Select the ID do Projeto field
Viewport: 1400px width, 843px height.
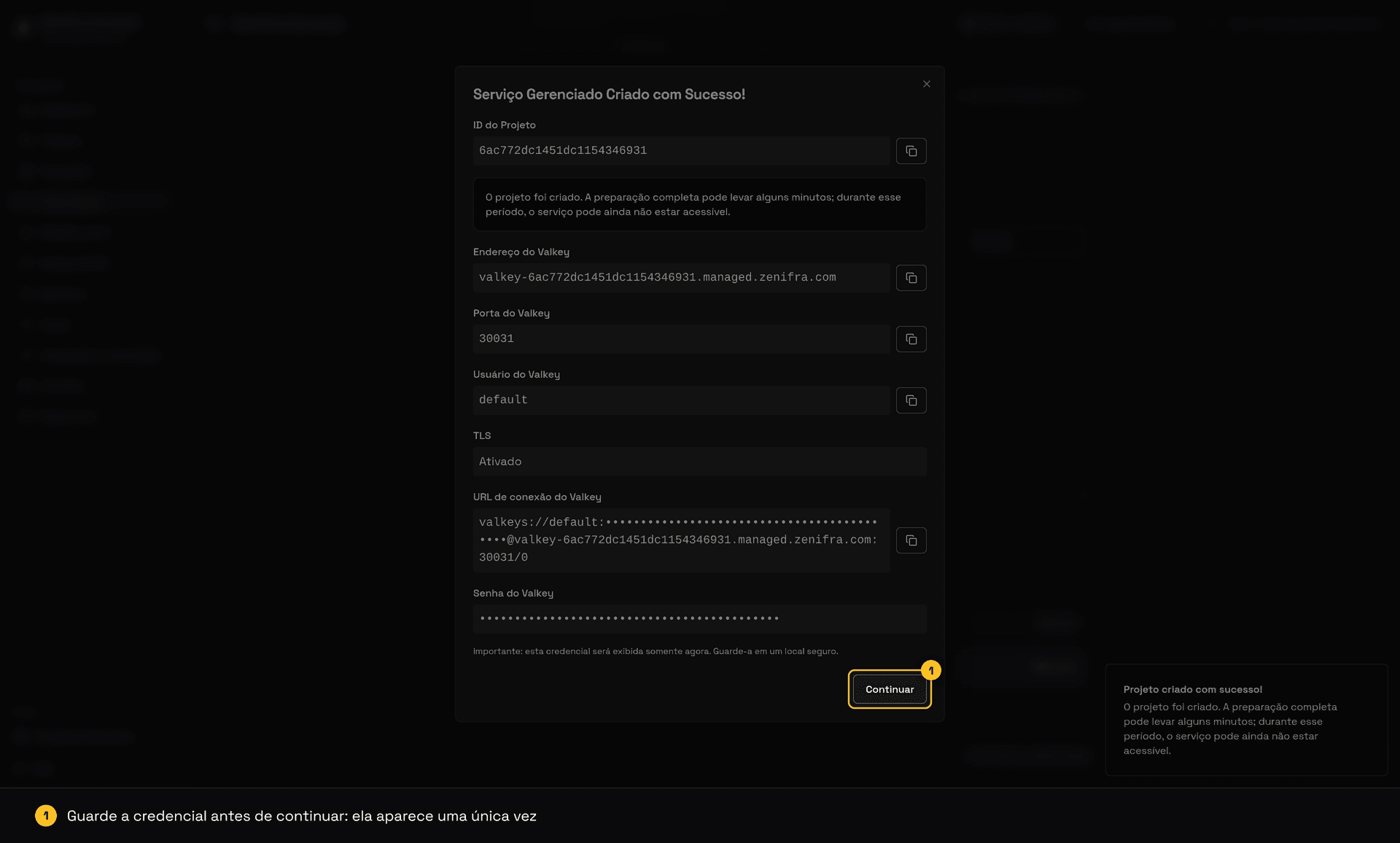(682, 151)
